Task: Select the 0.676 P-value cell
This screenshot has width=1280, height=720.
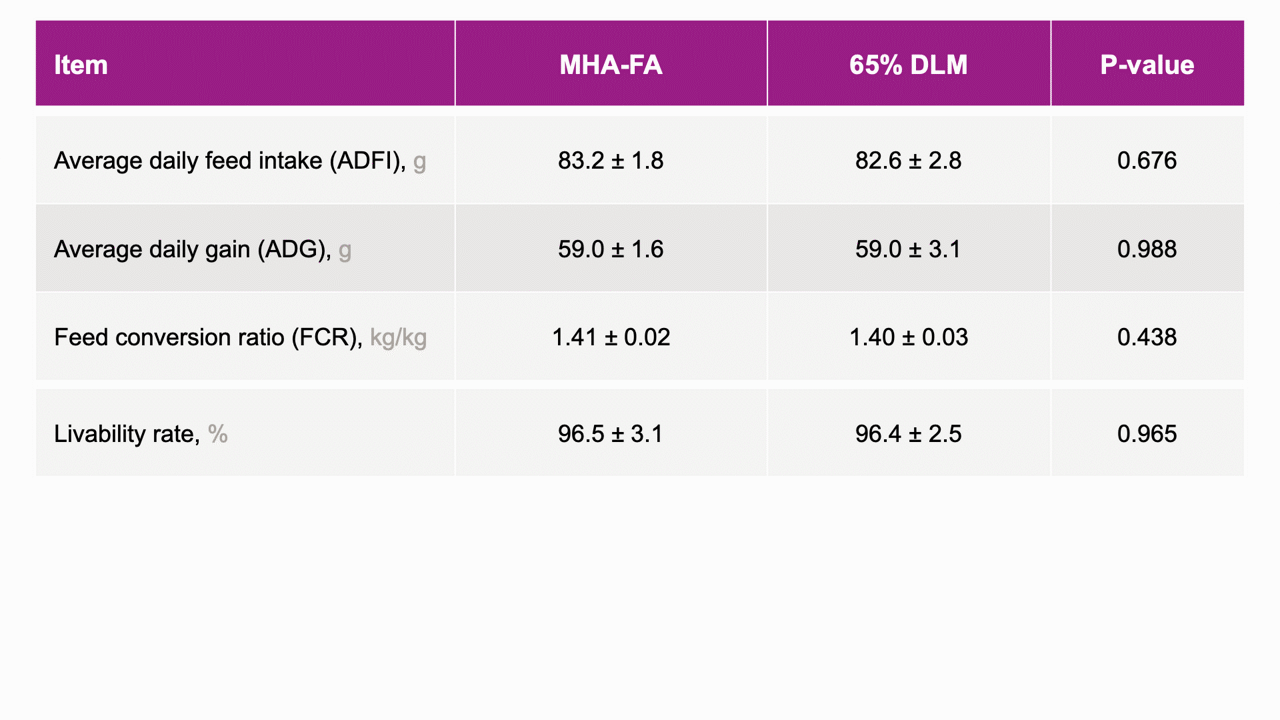Action: [x=1148, y=160]
